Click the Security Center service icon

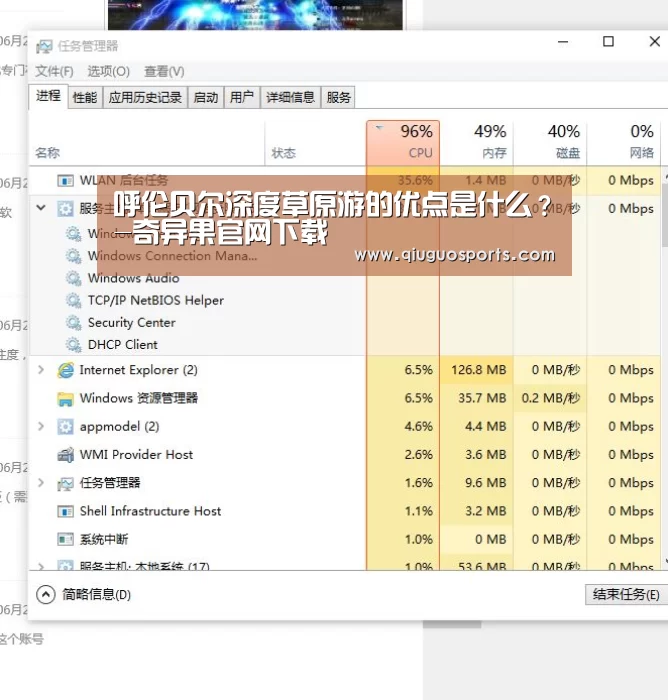tap(73, 322)
